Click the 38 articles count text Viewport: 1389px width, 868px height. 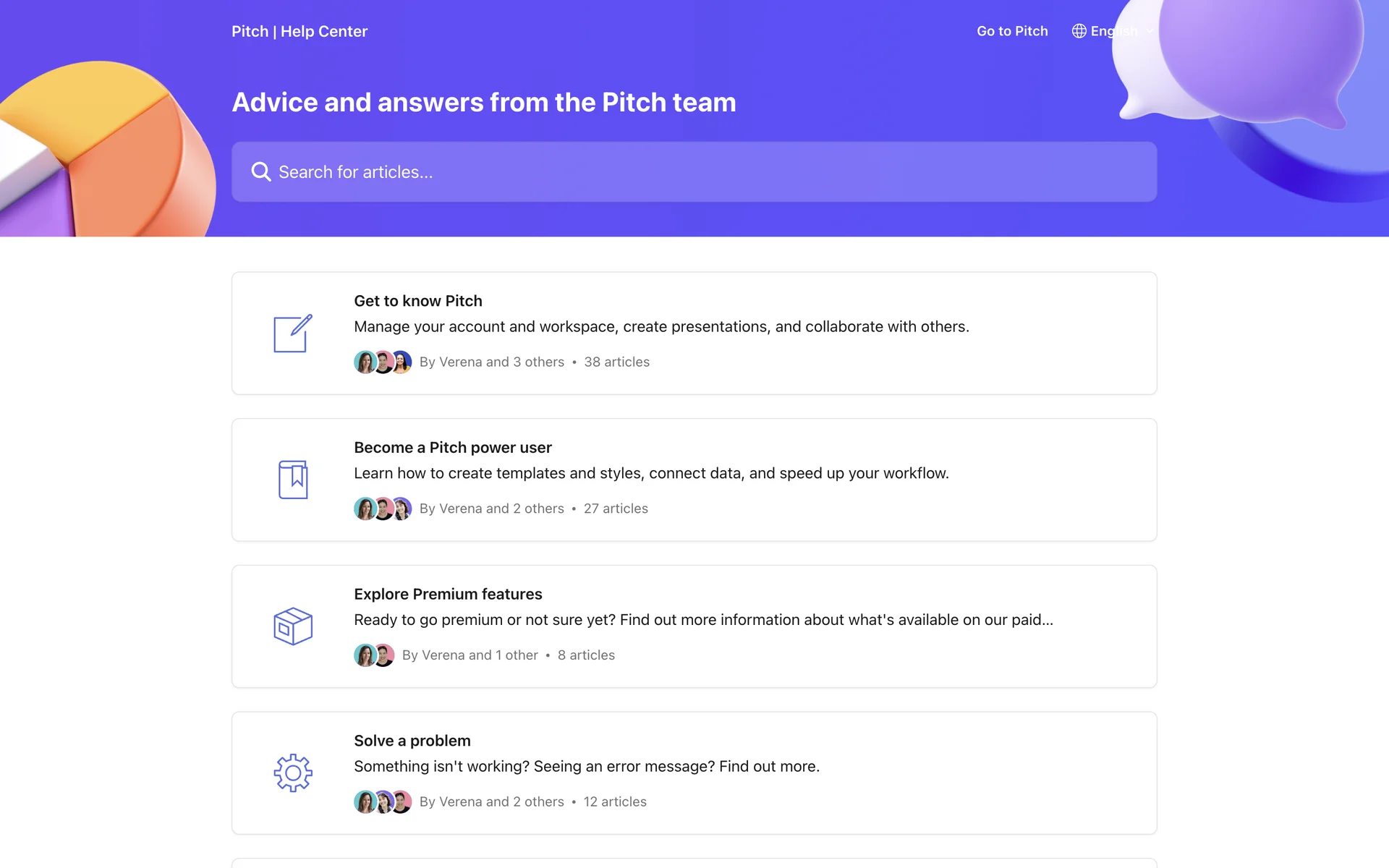(616, 362)
